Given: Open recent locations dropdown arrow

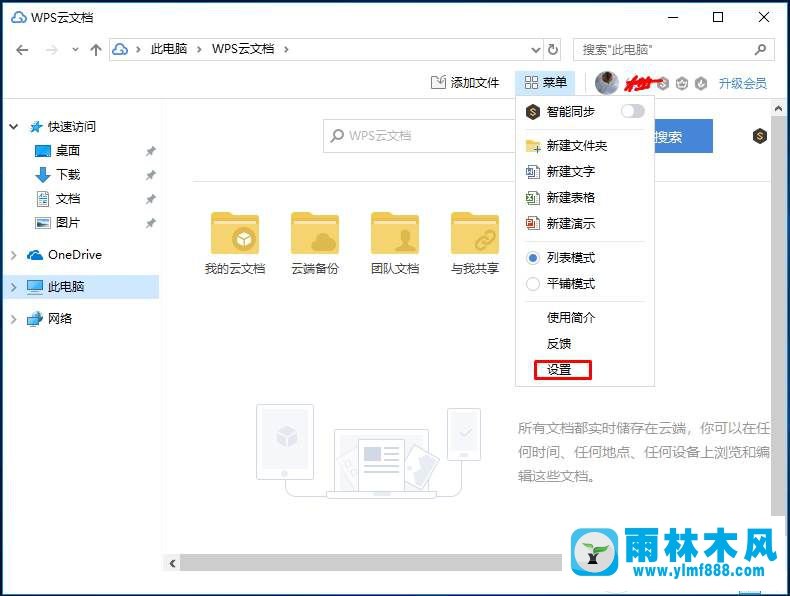Looking at the screenshot, I should click(x=76, y=50).
